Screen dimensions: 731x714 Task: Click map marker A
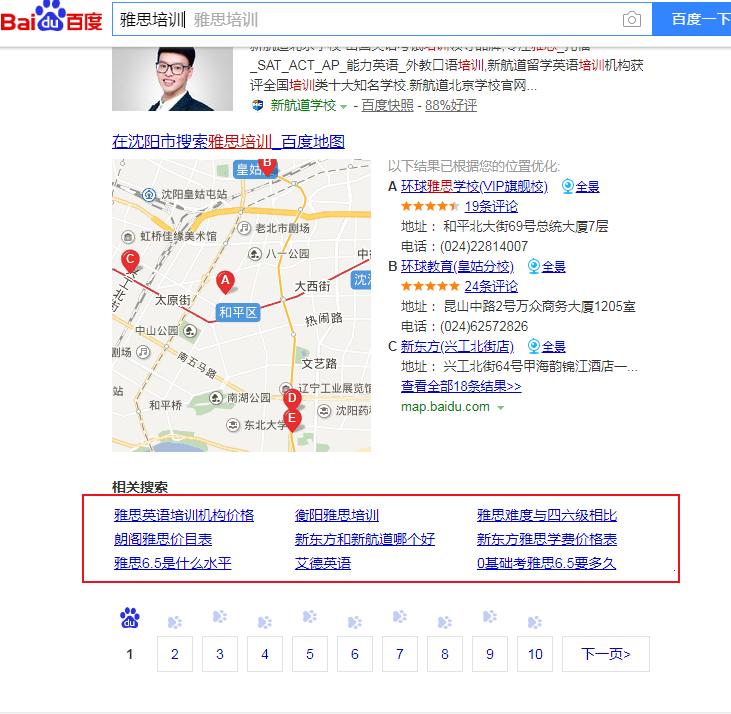225,282
